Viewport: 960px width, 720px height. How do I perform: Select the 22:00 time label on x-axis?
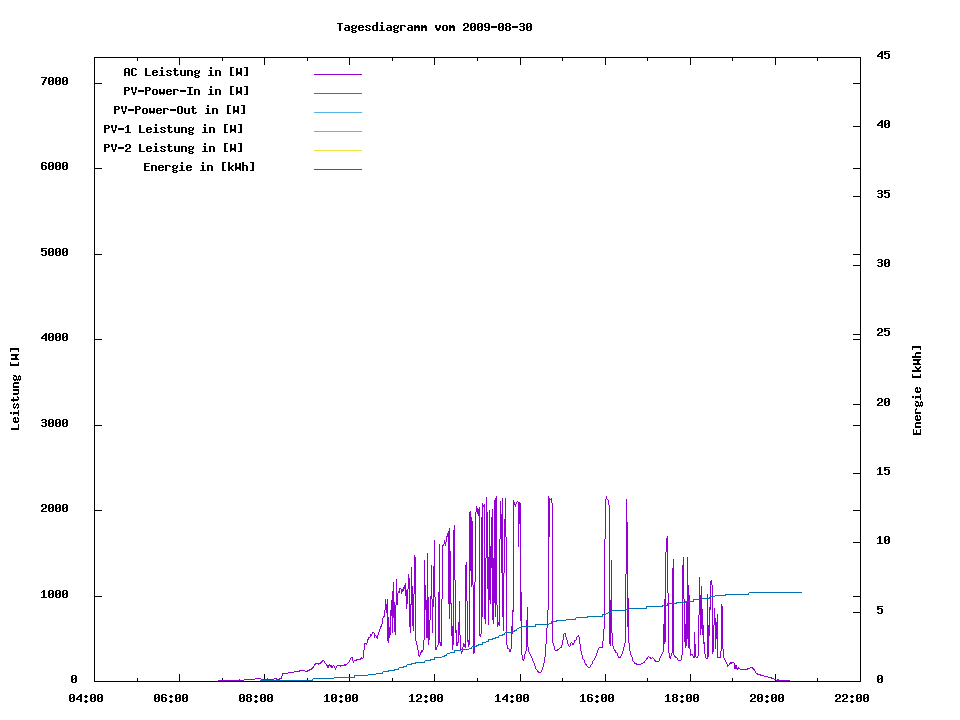[x=852, y=698]
